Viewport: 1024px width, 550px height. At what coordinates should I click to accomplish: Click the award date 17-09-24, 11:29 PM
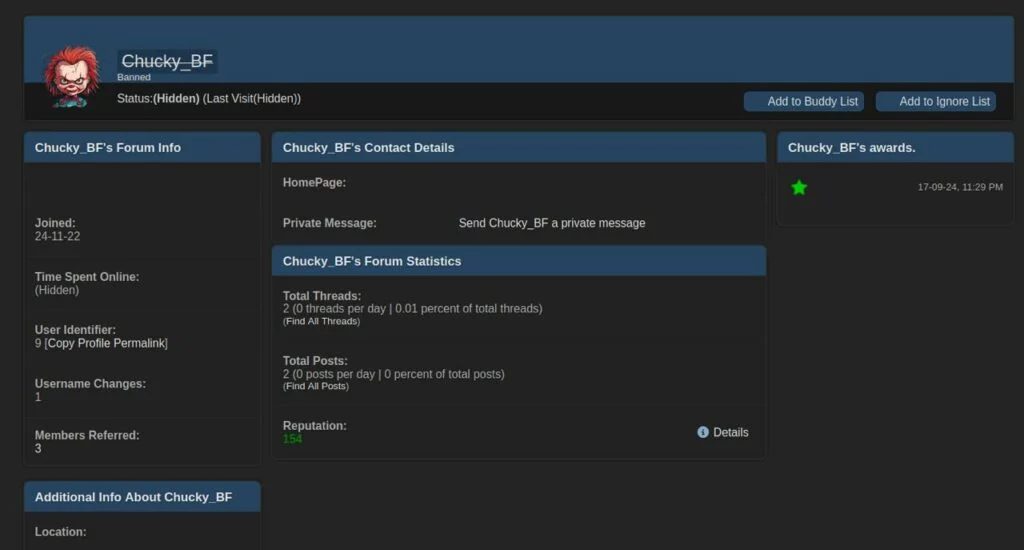point(959,187)
